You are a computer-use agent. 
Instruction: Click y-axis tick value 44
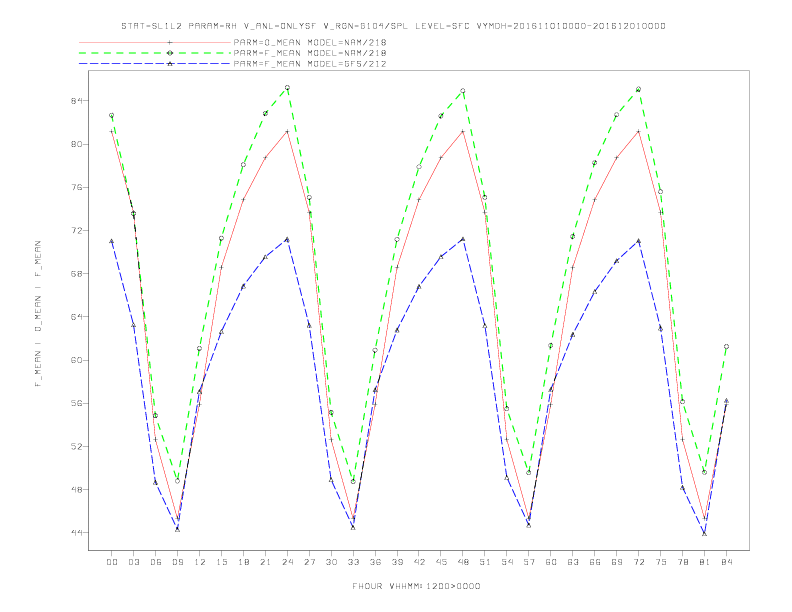click(x=76, y=533)
